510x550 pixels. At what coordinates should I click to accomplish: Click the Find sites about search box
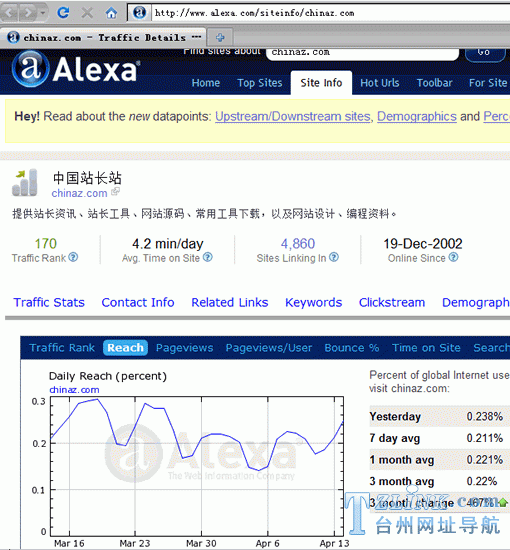point(362,53)
